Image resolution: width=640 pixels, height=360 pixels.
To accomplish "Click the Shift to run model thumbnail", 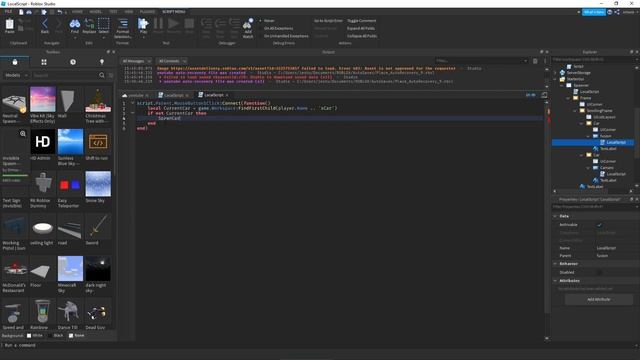I will [98, 142].
